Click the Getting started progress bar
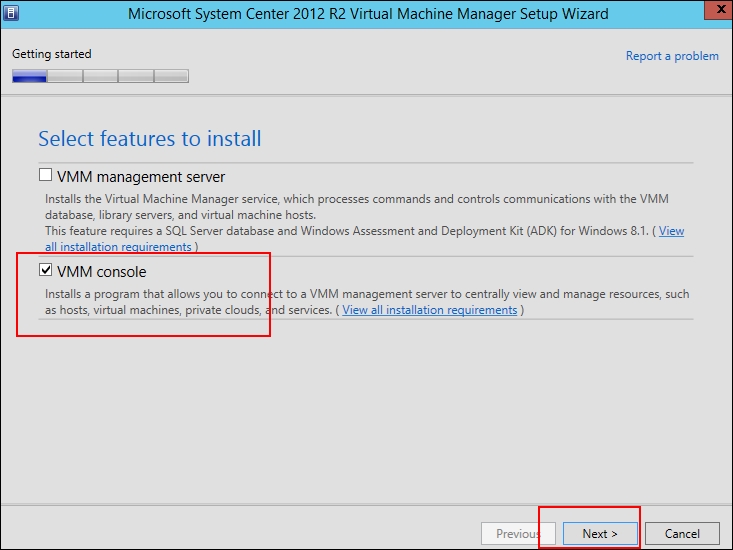 pyautogui.click(x=101, y=76)
